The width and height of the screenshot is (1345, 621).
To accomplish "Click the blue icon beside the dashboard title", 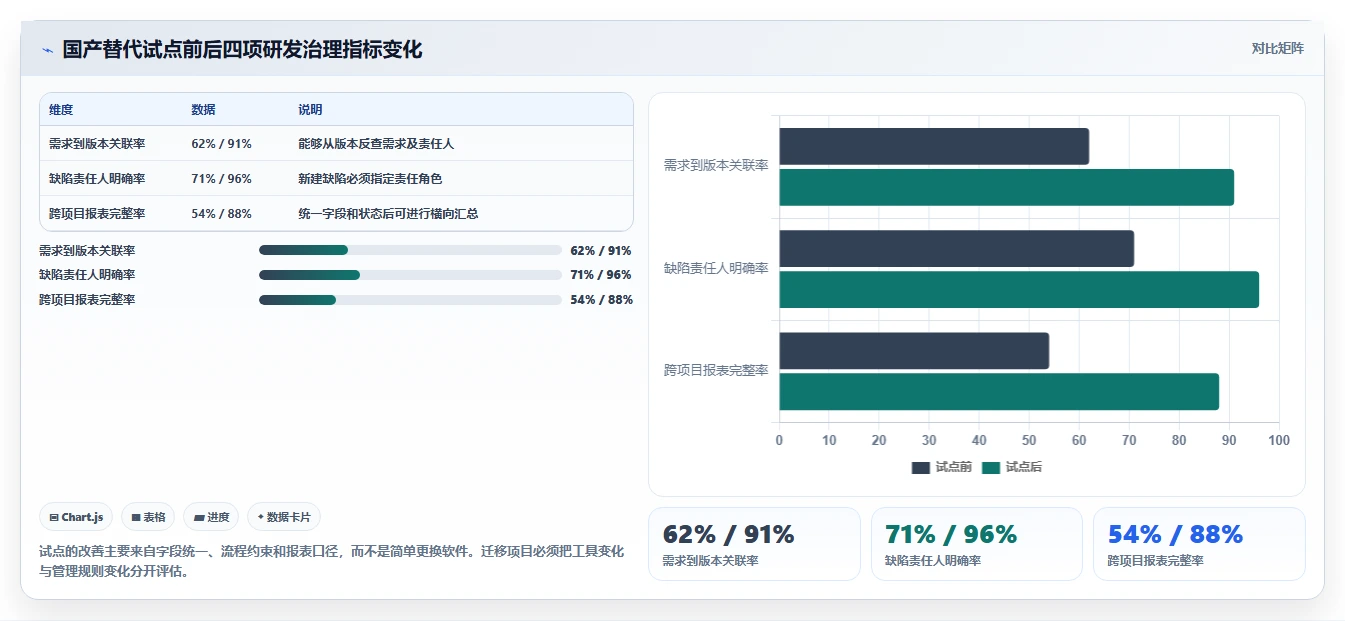I will 47,50.
